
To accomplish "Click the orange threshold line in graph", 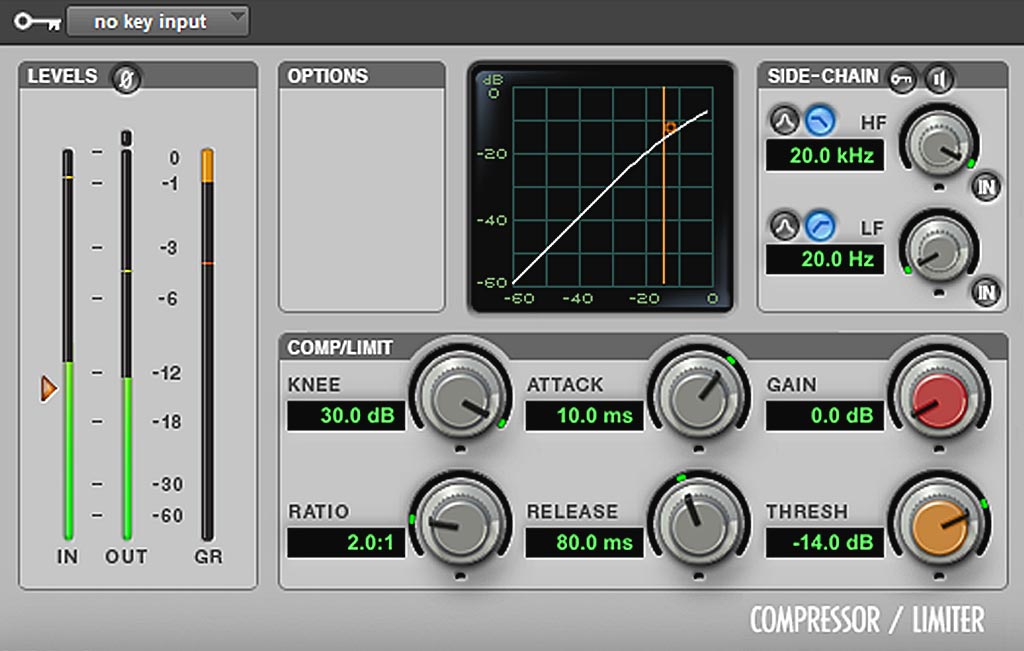I will click(664, 185).
